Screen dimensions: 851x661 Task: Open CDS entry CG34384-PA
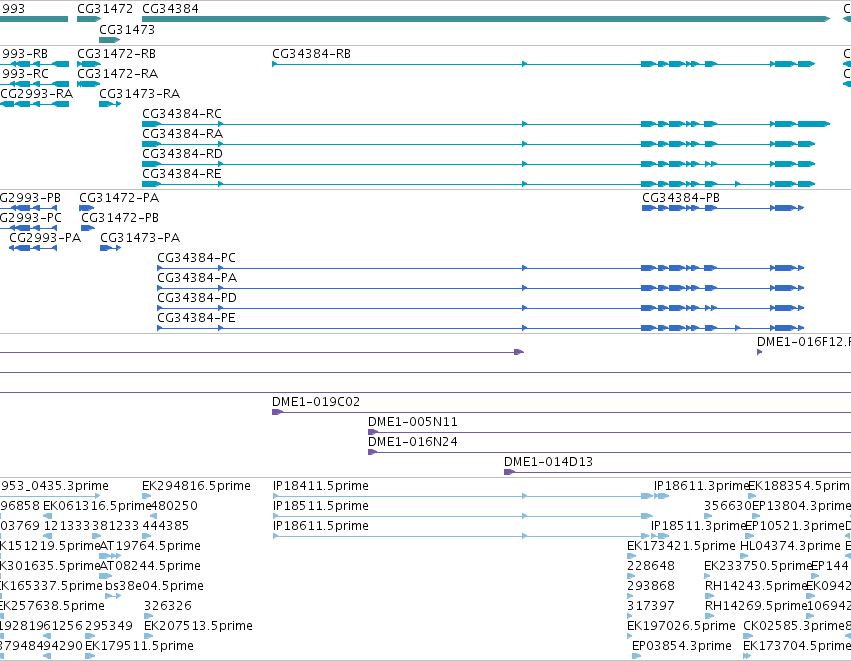point(197,278)
